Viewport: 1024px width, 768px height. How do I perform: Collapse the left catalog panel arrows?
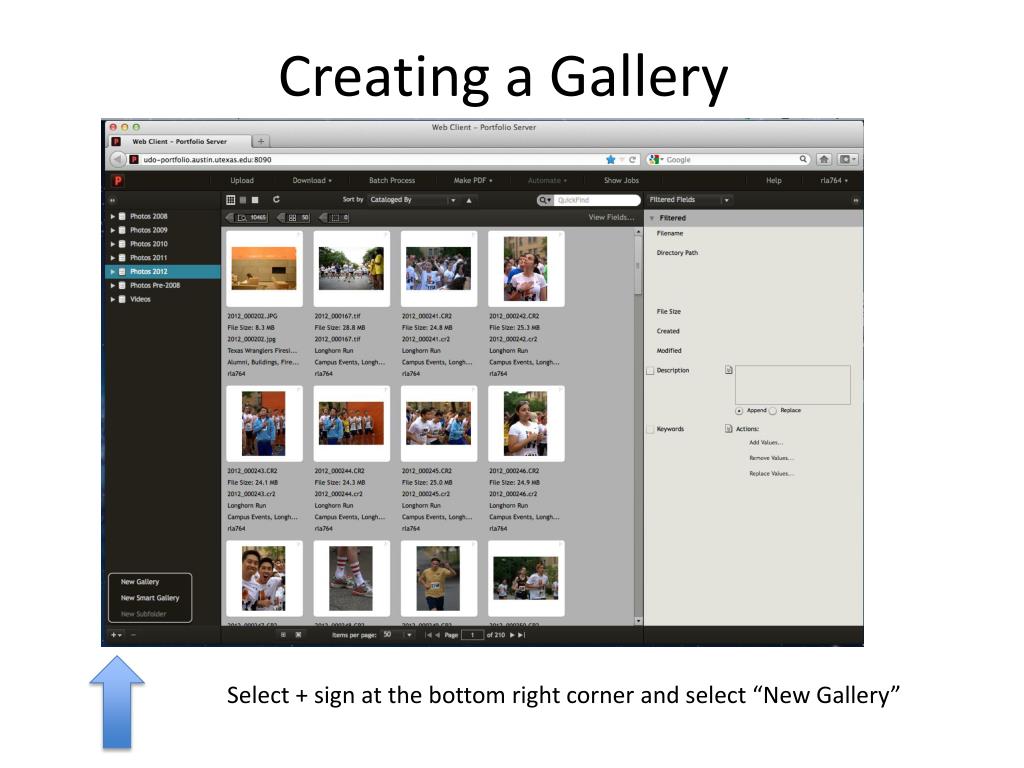tap(112, 200)
